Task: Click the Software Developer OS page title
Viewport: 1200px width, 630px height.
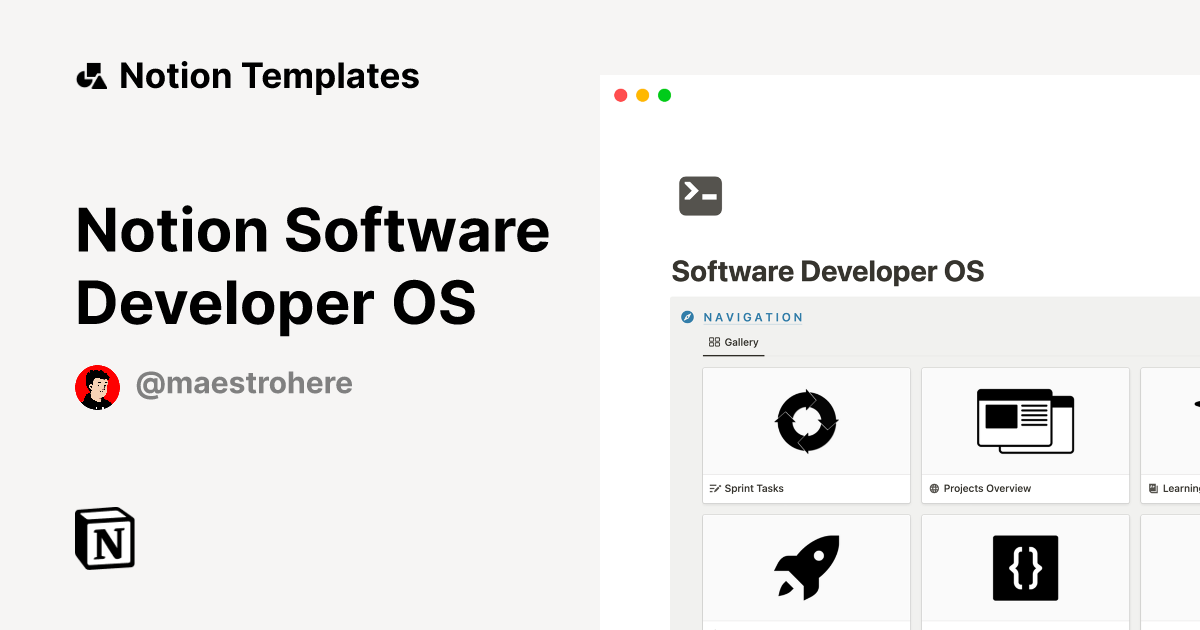Action: pyautogui.click(x=828, y=271)
